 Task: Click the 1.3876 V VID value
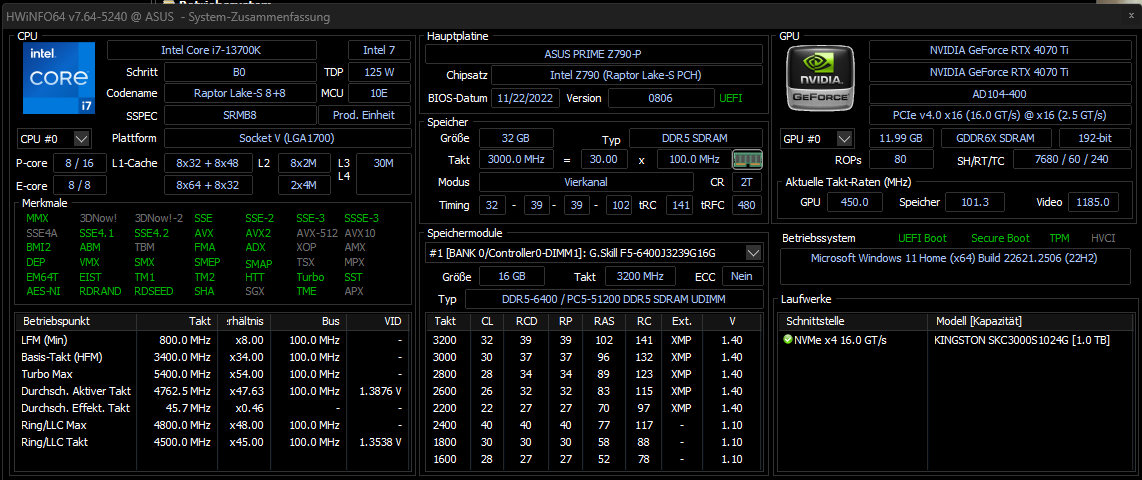(381, 391)
